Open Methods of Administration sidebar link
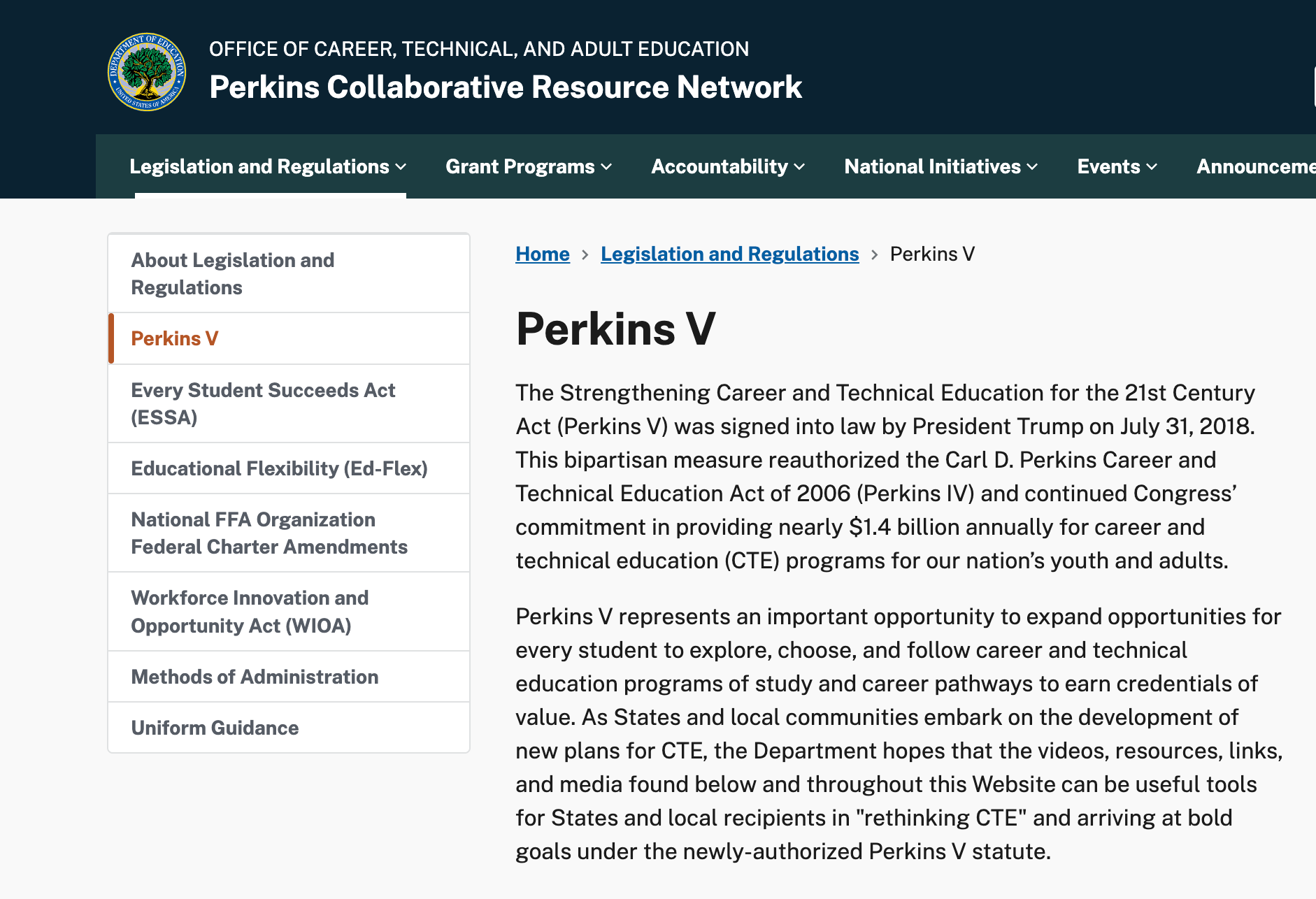The image size is (1316, 899). click(289, 677)
